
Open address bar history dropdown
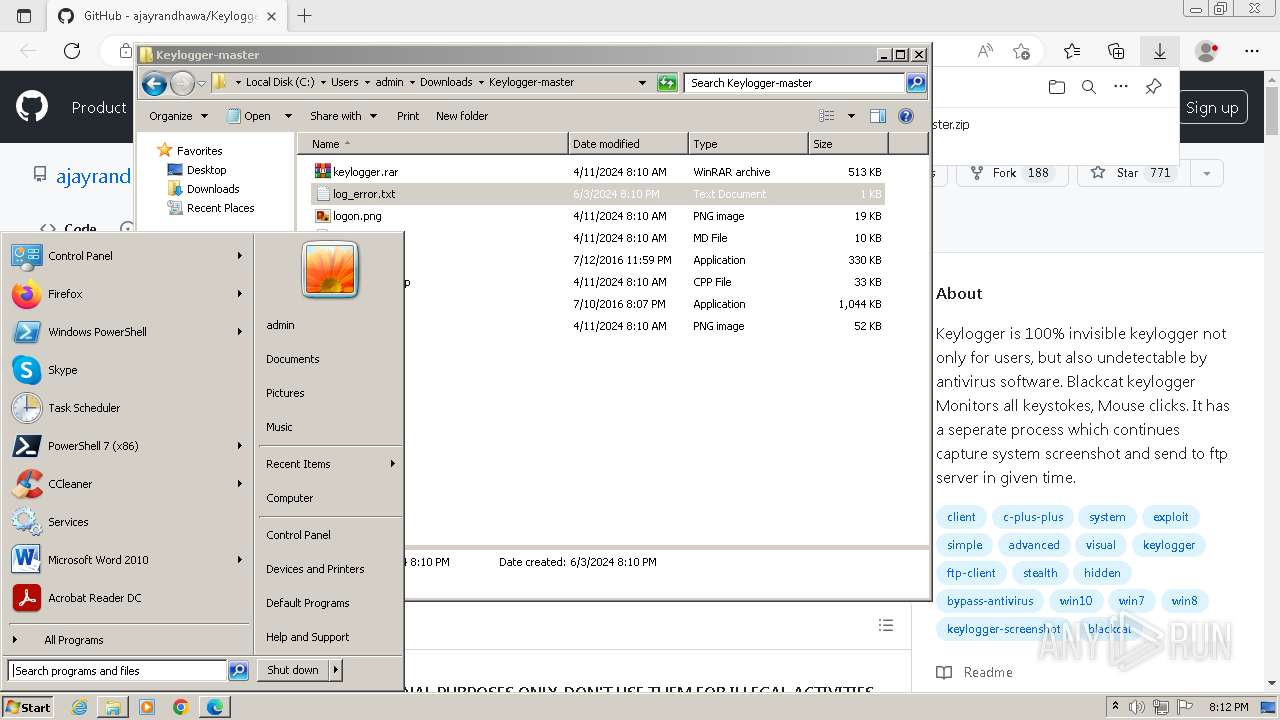(x=642, y=83)
